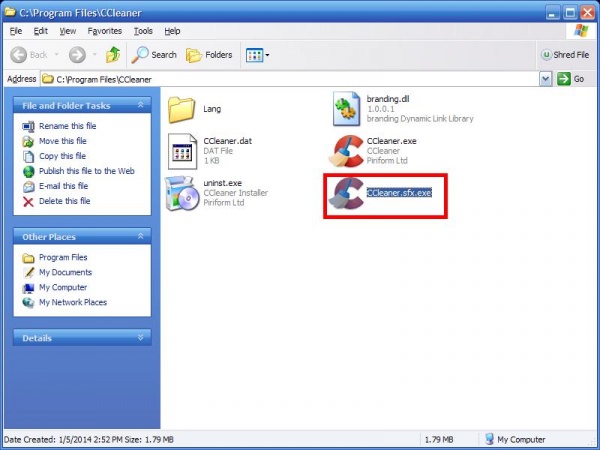Viewport: 600px width, 450px height.
Task: Click the Publish to Web globe icon
Action: click(x=28, y=171)
